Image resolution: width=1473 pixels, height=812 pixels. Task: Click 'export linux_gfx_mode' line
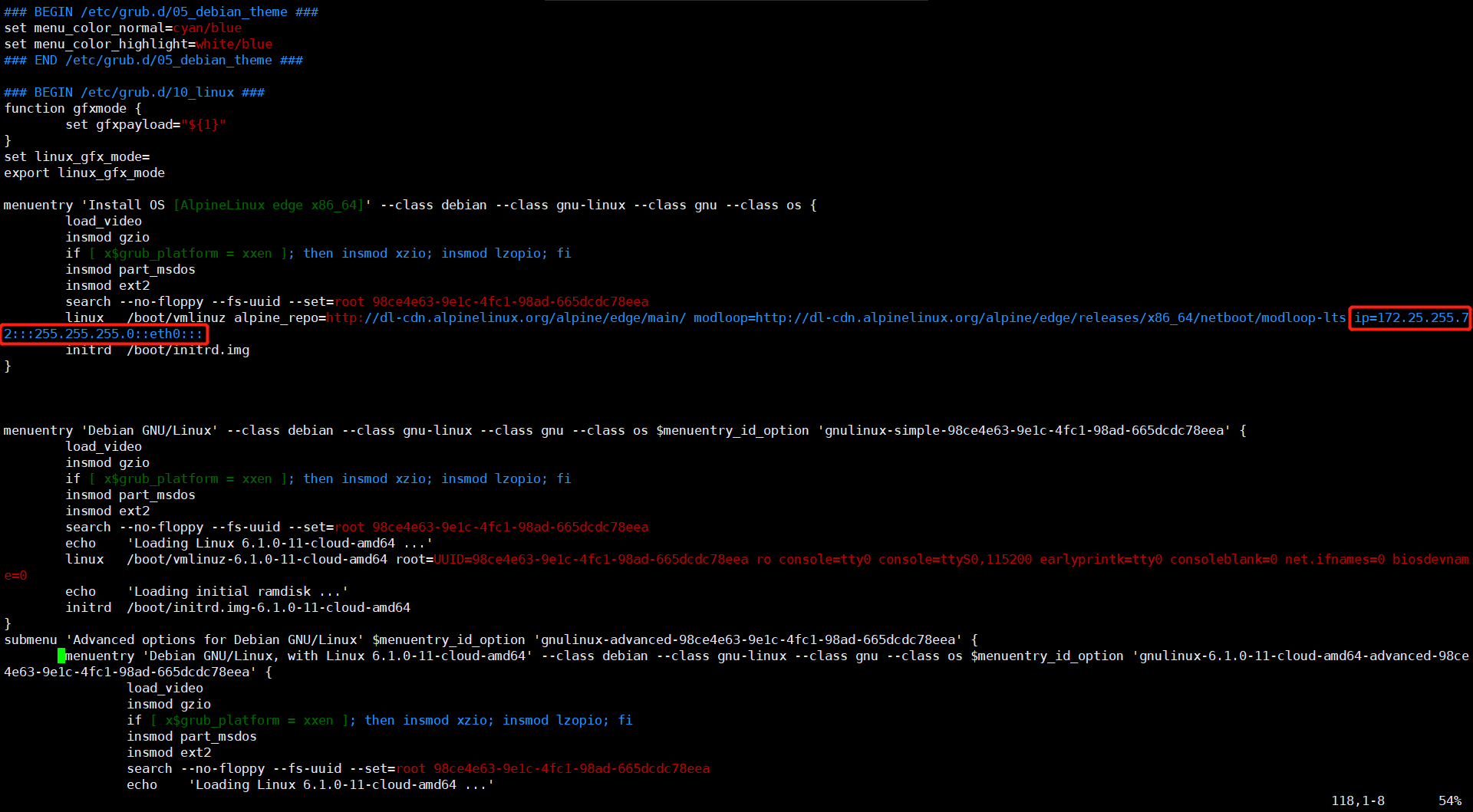pos(84,173)
